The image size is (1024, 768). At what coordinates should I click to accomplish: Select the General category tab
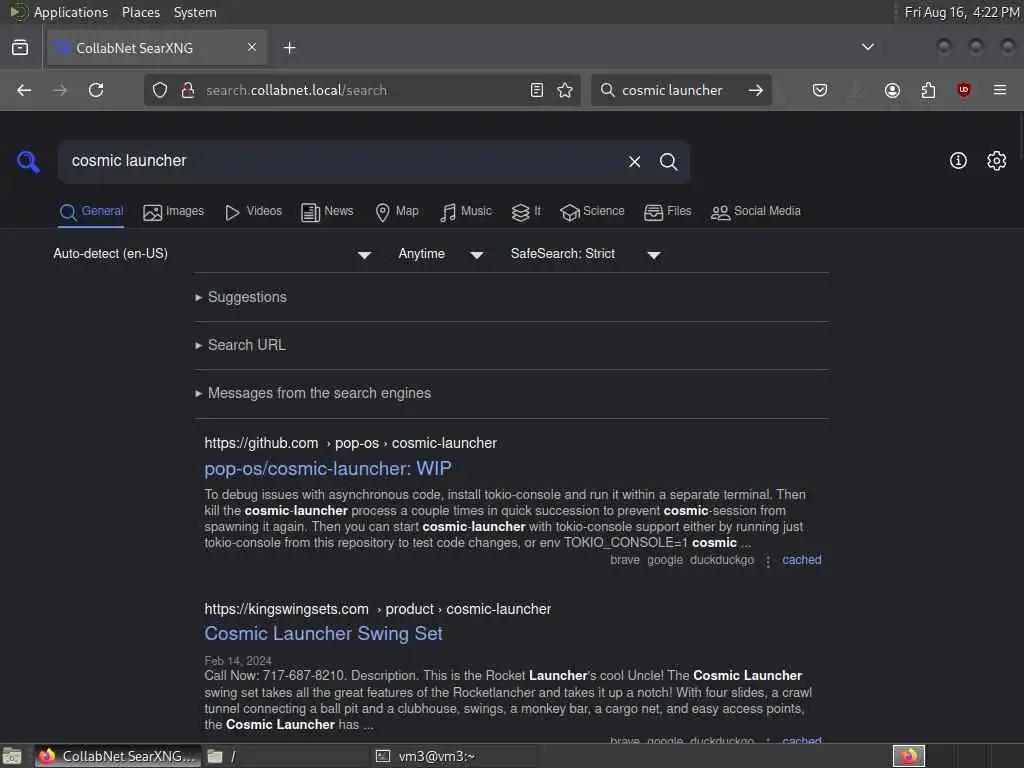[x=91, y=212]
